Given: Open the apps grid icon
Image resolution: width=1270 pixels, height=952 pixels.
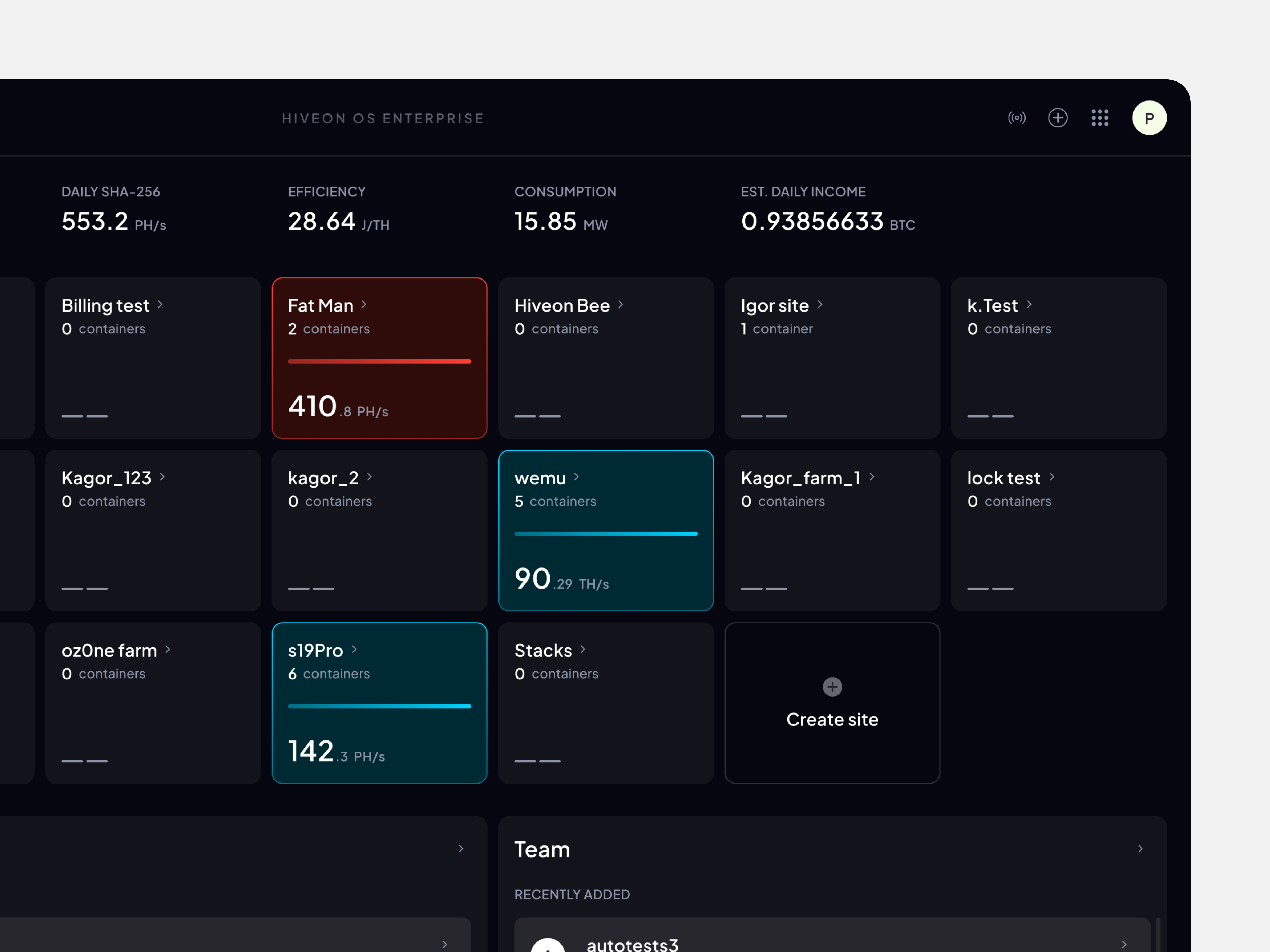Looking at the screenshot, I should pos(1100,118).
